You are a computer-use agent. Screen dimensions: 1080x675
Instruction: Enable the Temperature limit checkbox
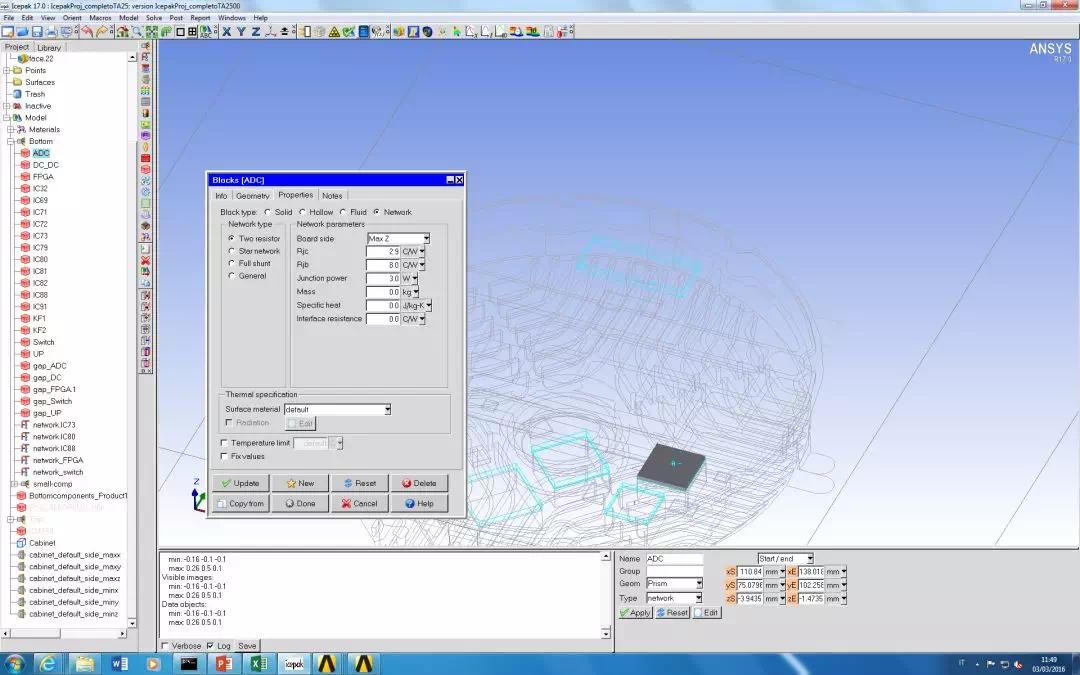pos(224,443)
